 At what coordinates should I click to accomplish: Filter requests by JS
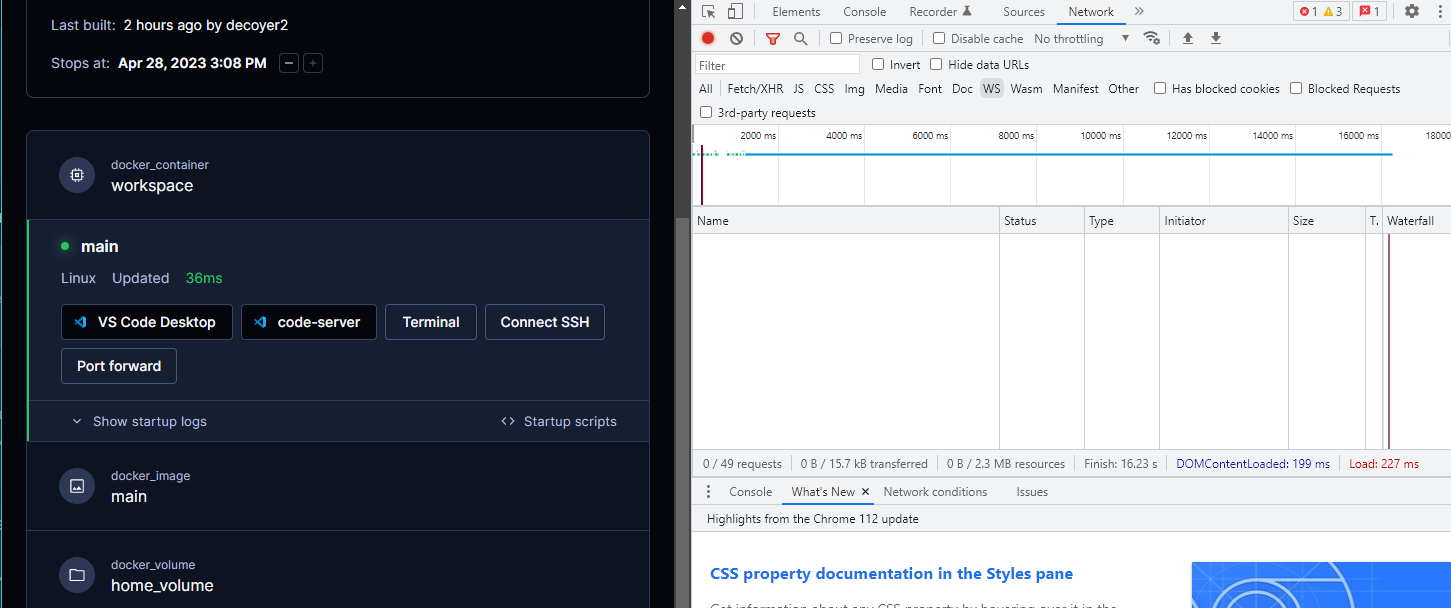click(x=798, y=89)
